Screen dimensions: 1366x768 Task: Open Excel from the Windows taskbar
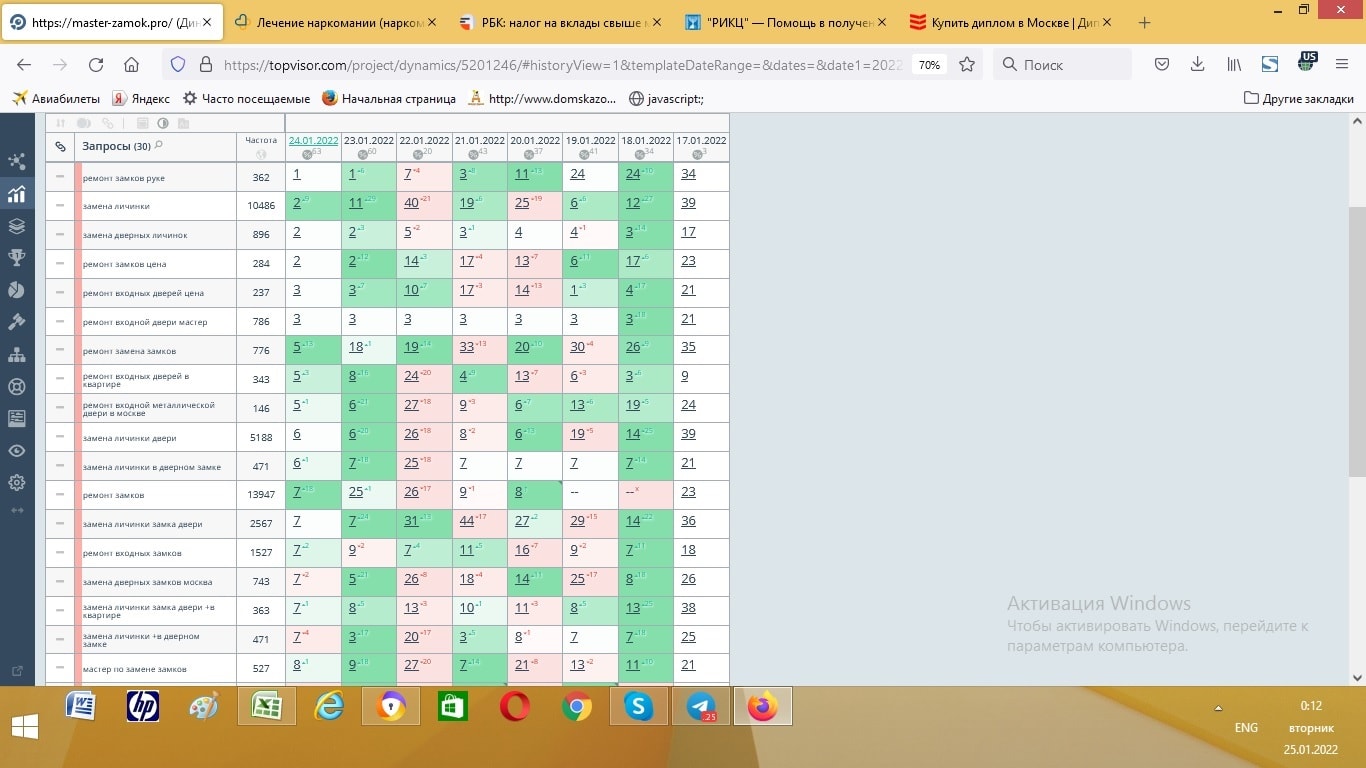click(267, 707)
